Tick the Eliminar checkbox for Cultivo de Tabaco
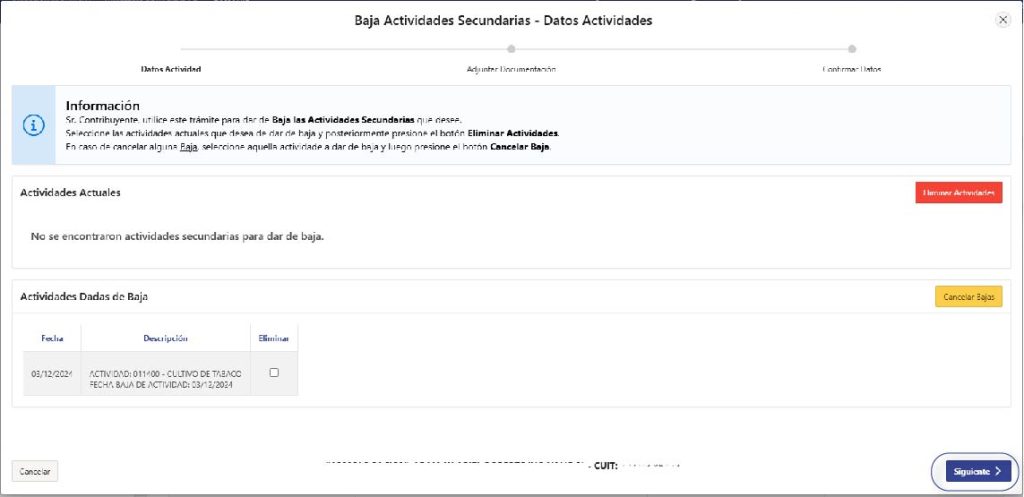This screenshot has width=1024, height=497. pos(274,373)
